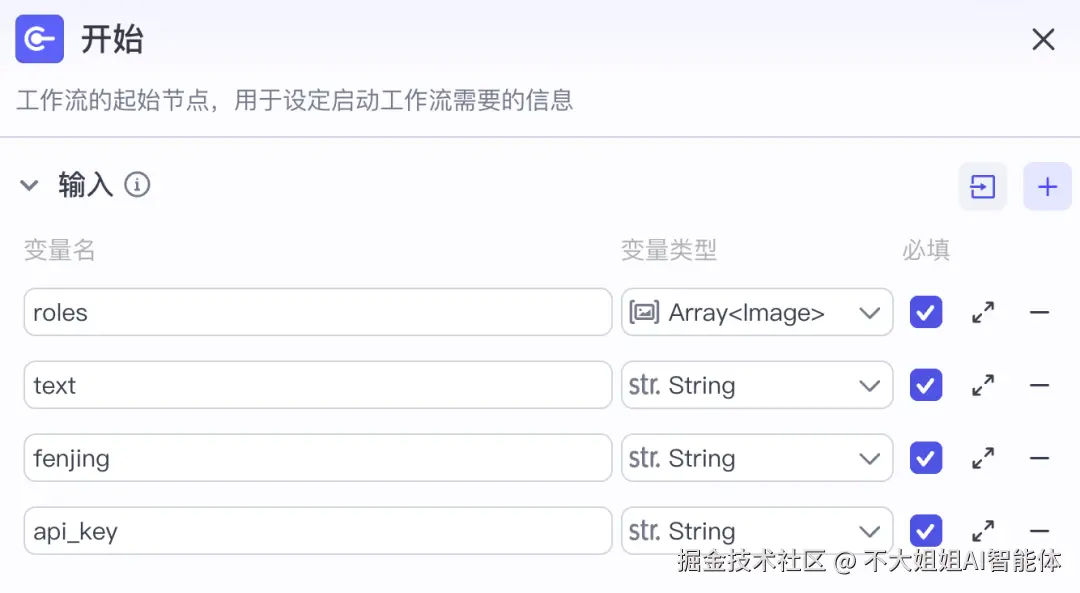
Task: Remove the api_key variable row
Action: [x=1039, y=531]
